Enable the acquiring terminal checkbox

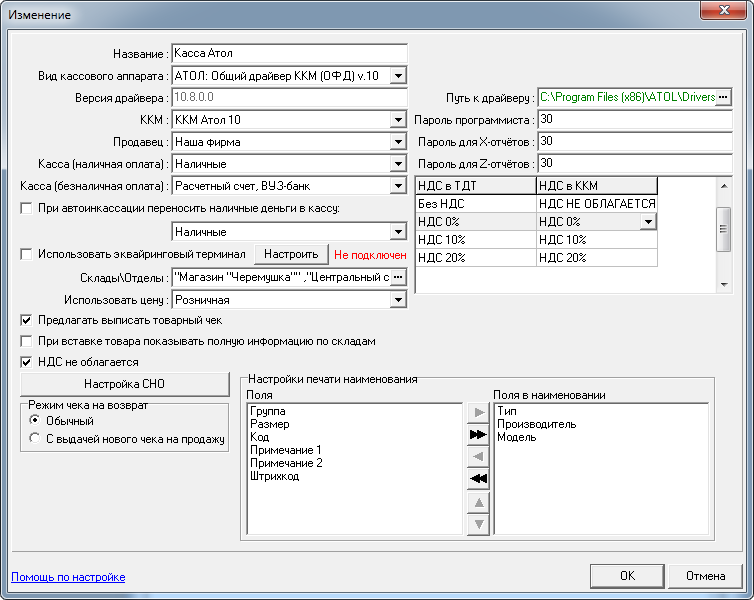[x=26, y=254]
